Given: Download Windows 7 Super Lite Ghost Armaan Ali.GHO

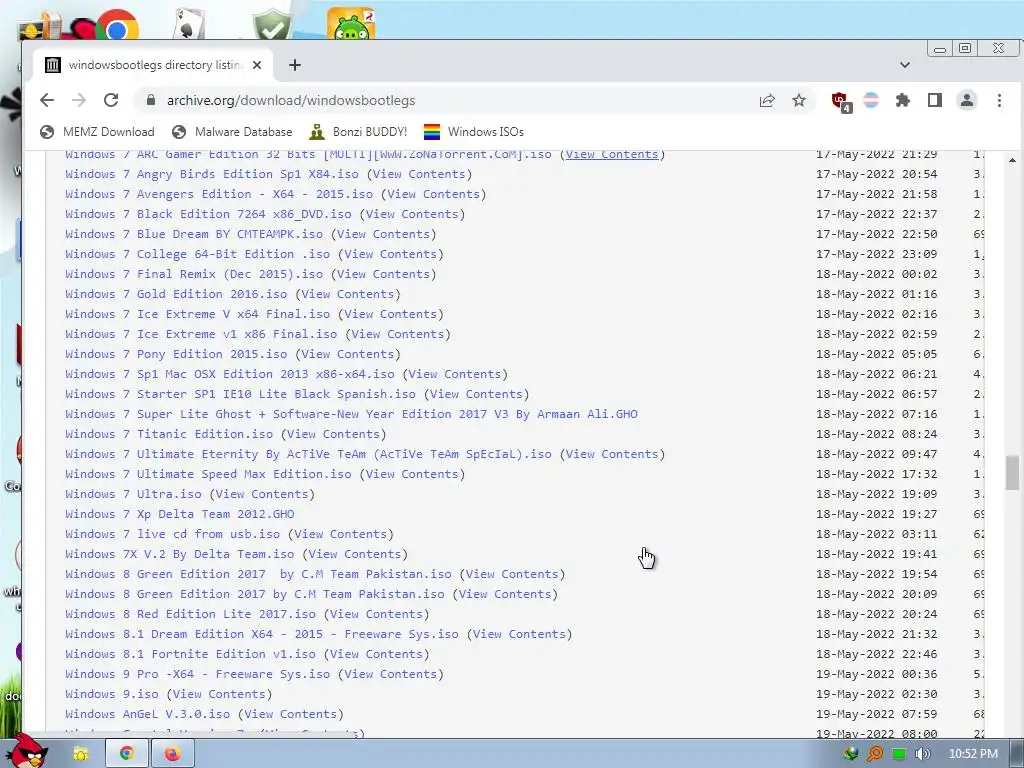Looking at the screenshot, I should click(351, 414).
